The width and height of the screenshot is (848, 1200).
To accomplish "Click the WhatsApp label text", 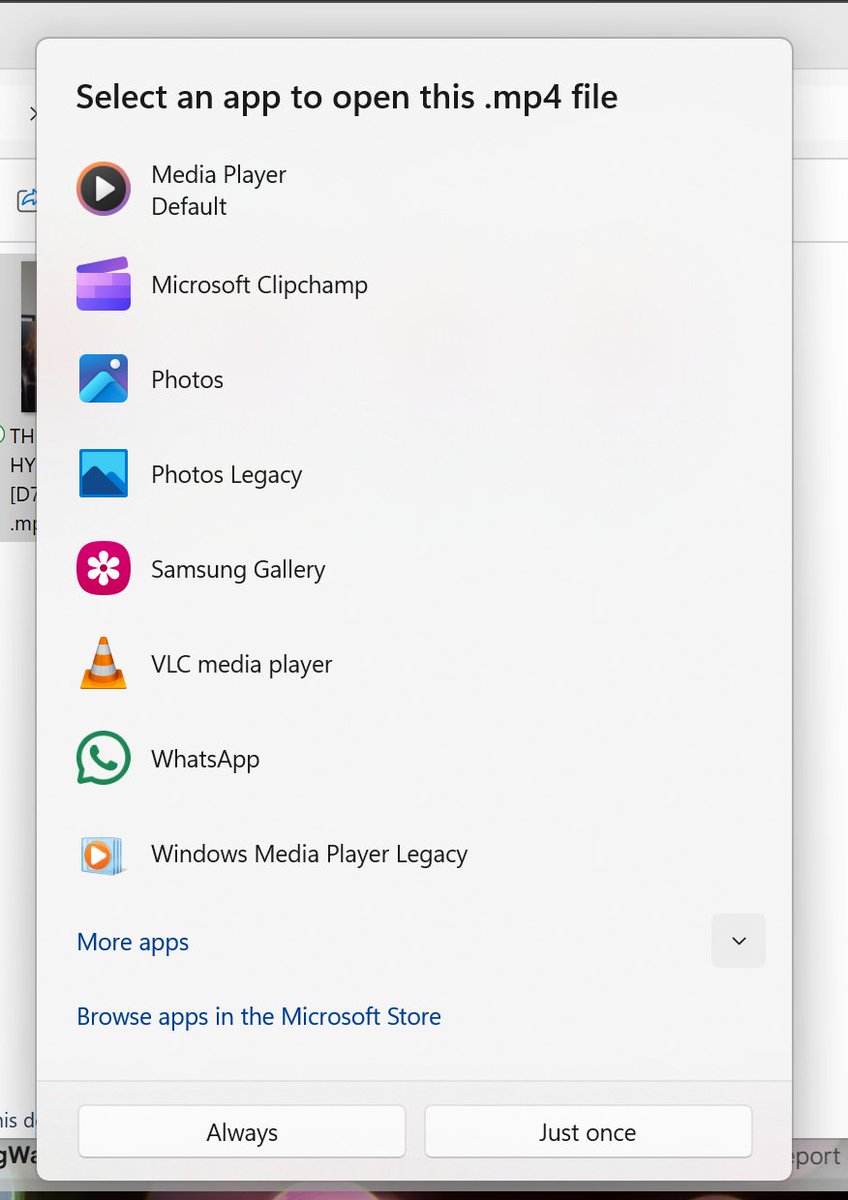I will tap(205, 759).
